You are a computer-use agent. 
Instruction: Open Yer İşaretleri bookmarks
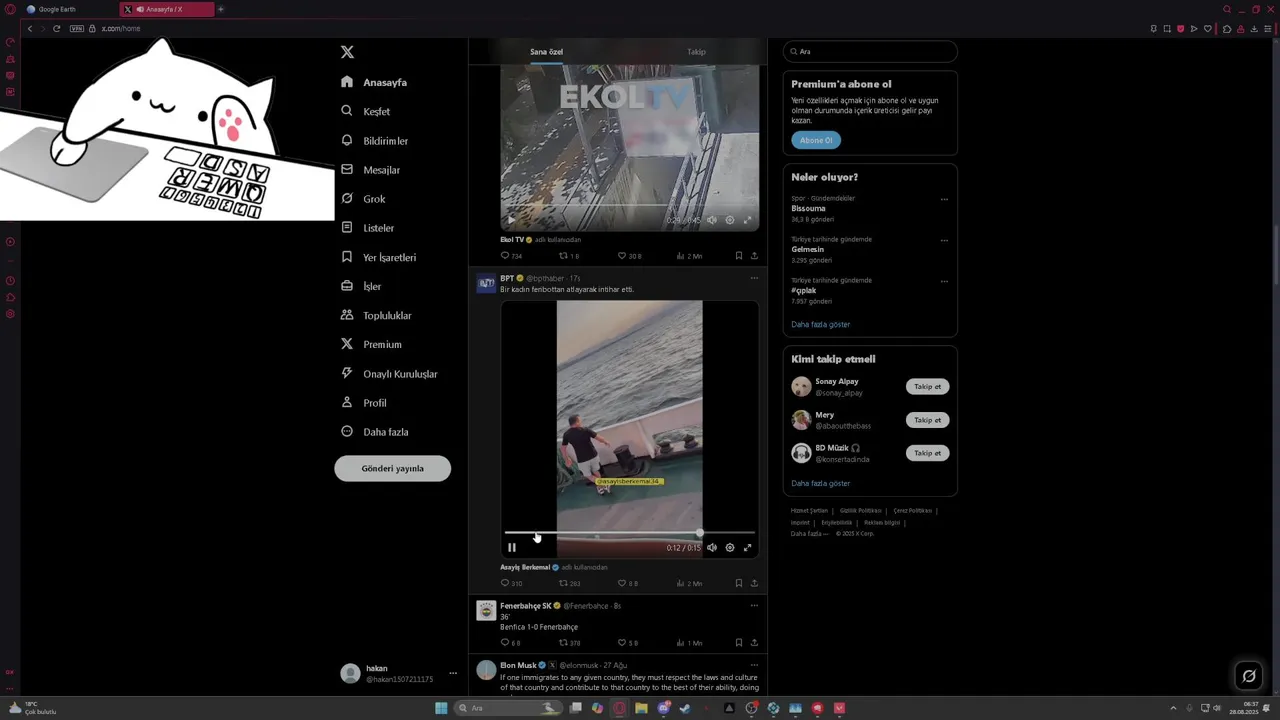coord(378,257)
